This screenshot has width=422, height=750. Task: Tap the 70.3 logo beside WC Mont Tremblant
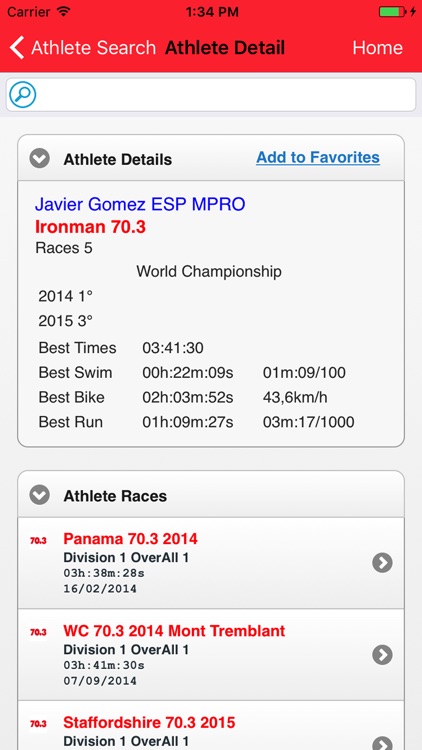(38, 632)
